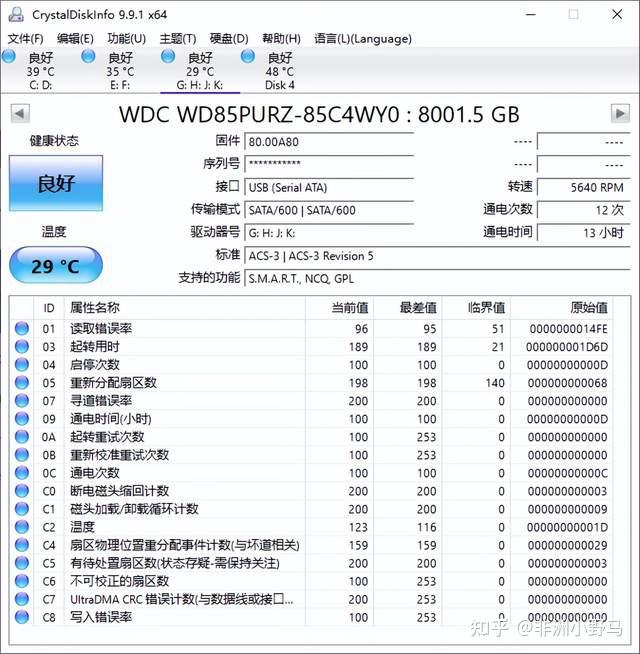Click the status orb of attribute C2 温度

pos(22,527)
